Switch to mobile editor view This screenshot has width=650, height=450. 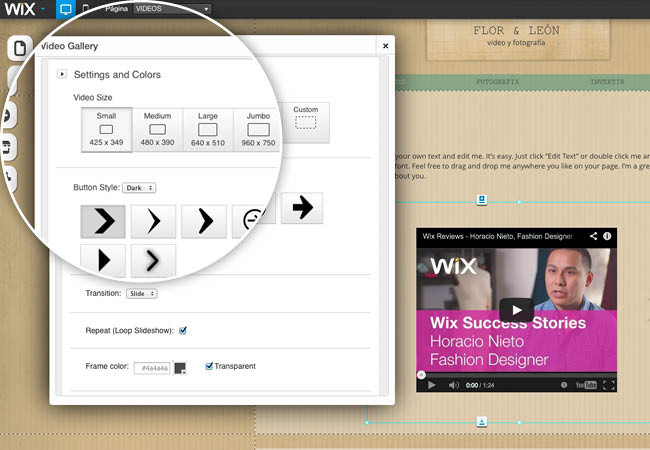click(86, 9)
